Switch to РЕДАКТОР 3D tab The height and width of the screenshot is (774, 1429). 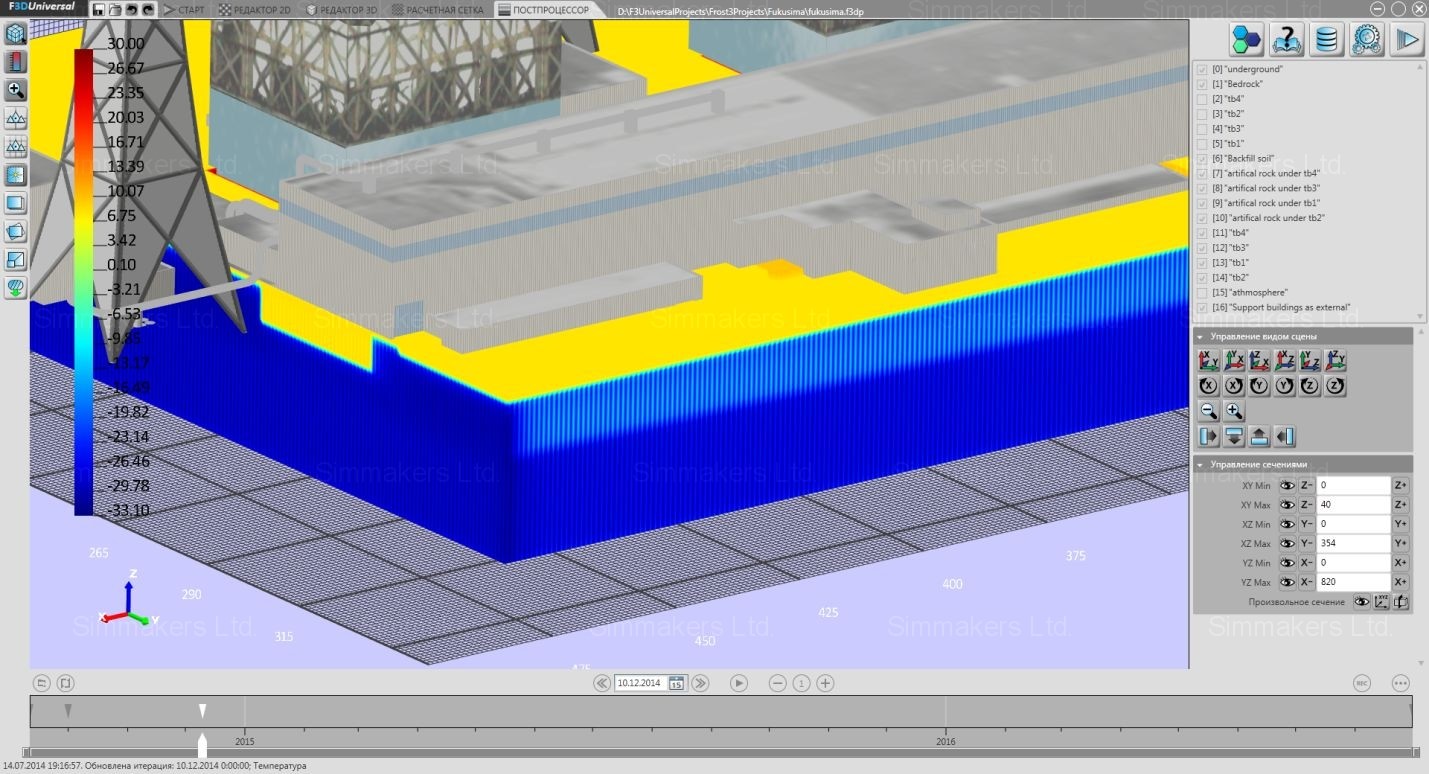(x=343, y=9)
